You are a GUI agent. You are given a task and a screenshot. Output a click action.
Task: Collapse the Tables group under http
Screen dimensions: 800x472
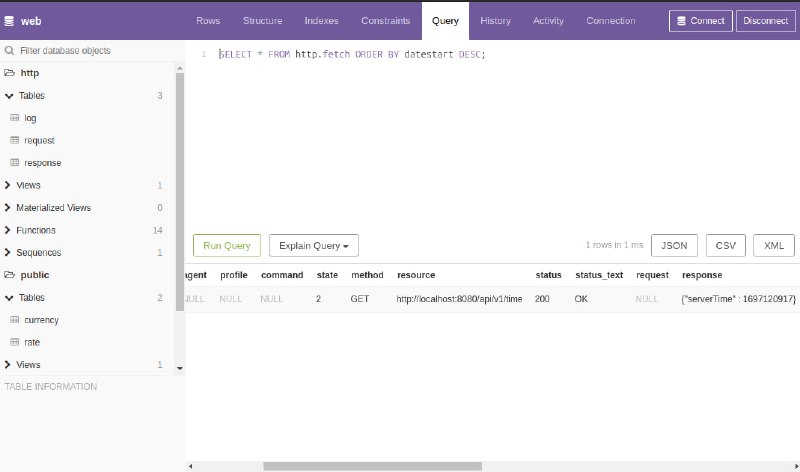9,95
